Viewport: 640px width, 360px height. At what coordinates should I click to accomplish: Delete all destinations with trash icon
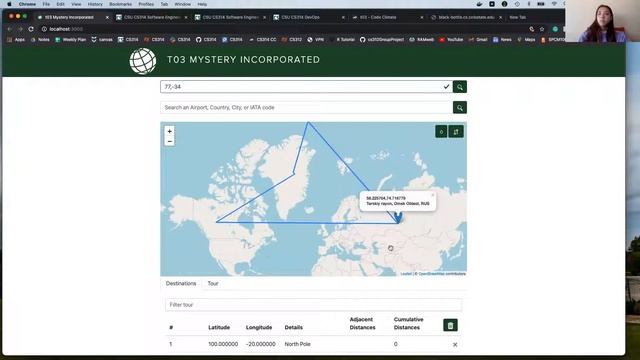[450, 325]
